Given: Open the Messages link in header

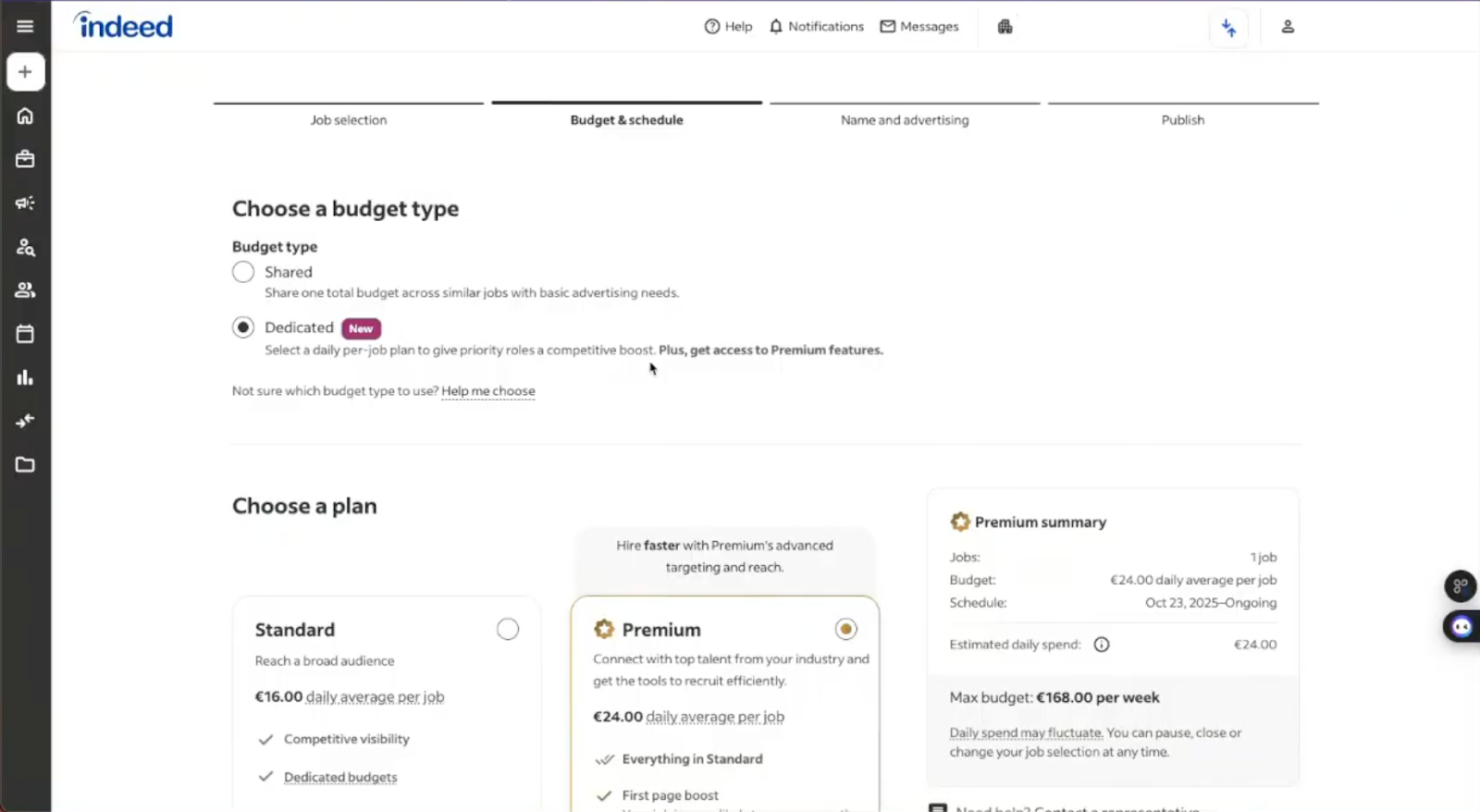Looking at the screenshot, I should (919, 27).
